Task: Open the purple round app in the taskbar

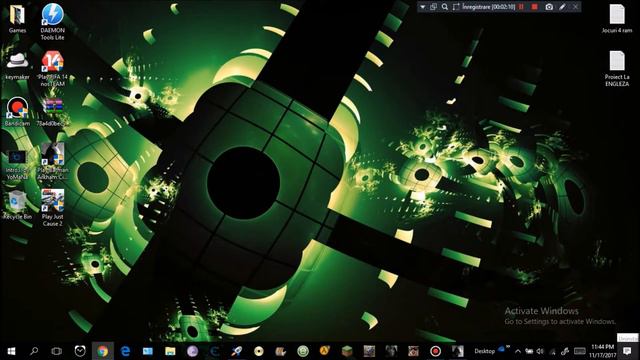Action: coord(192,351)
